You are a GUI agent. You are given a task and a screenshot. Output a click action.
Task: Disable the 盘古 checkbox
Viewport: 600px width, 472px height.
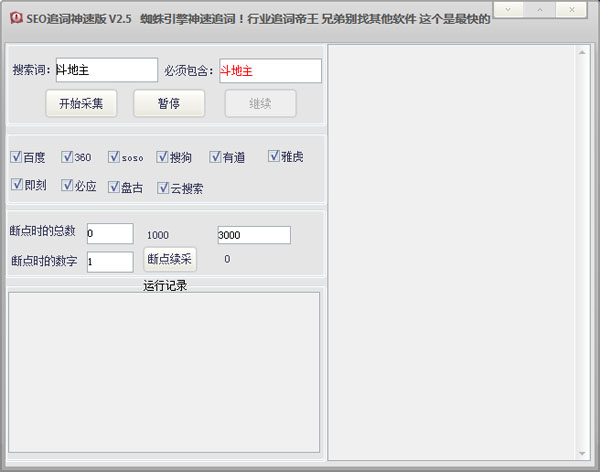point(114,187)
